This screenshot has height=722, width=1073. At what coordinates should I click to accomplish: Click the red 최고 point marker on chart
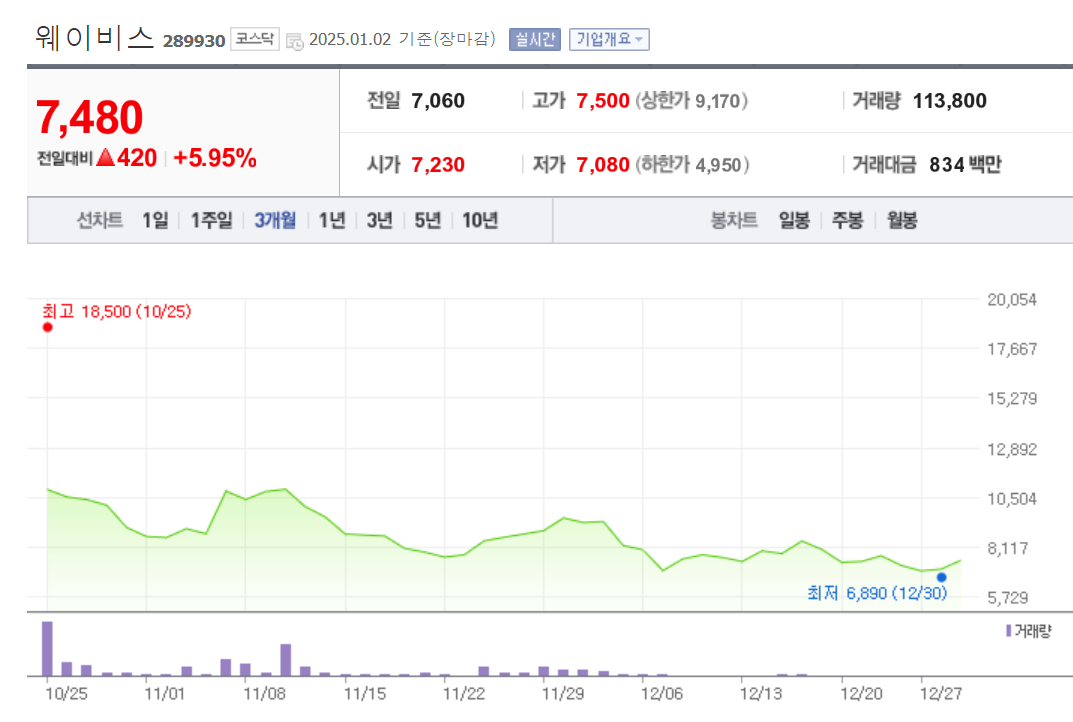47,327
